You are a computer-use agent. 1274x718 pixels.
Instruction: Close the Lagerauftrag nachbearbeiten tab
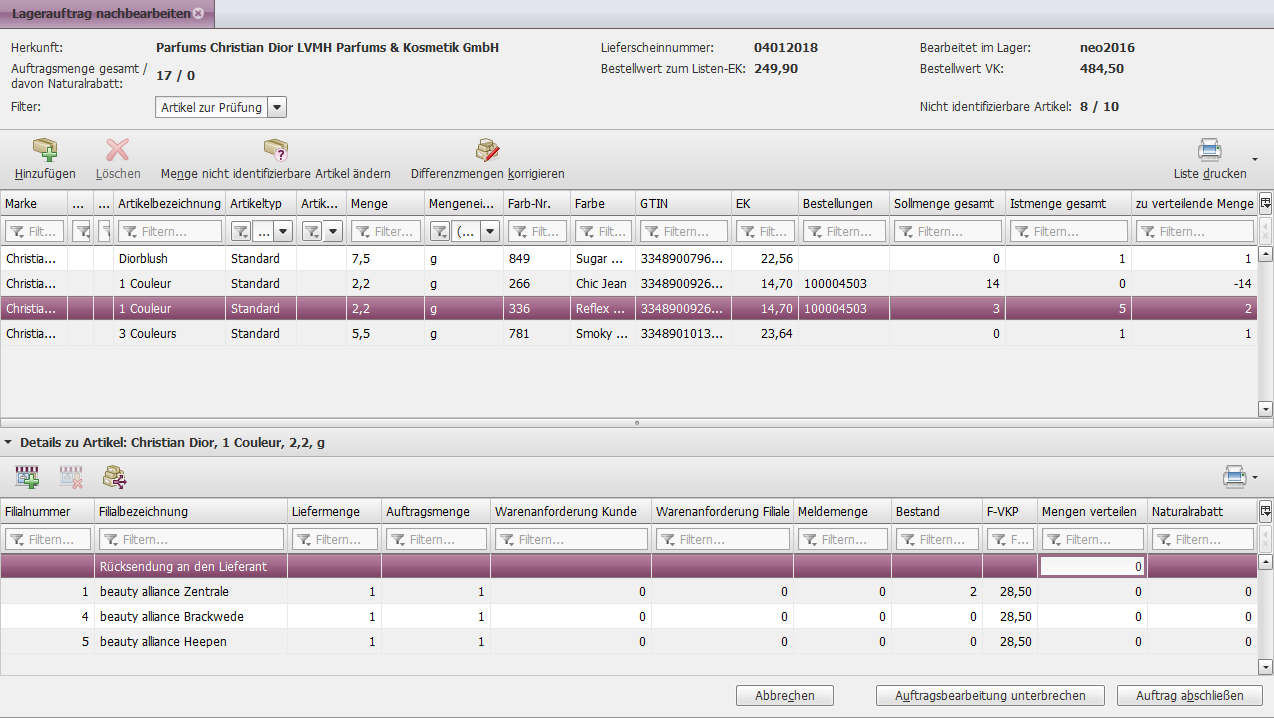198,13
